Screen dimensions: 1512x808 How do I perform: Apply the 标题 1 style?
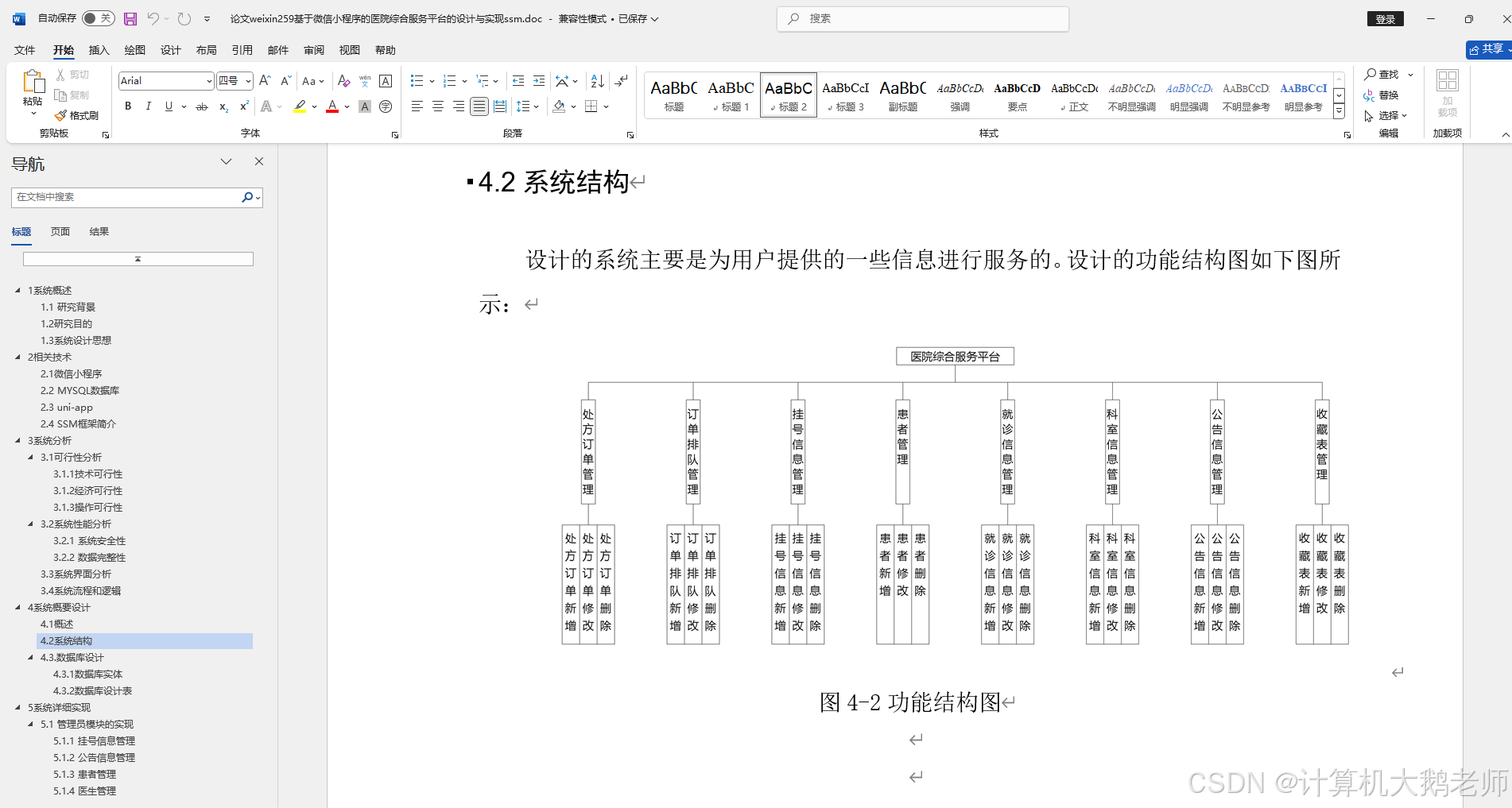click(x=731, y=95)
